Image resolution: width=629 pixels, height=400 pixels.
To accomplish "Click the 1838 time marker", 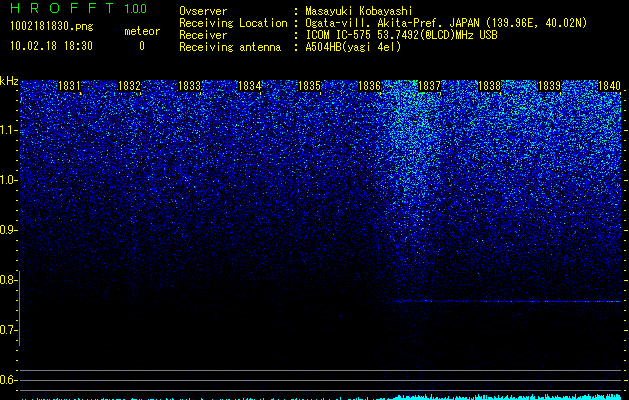I will pos(489,86).
